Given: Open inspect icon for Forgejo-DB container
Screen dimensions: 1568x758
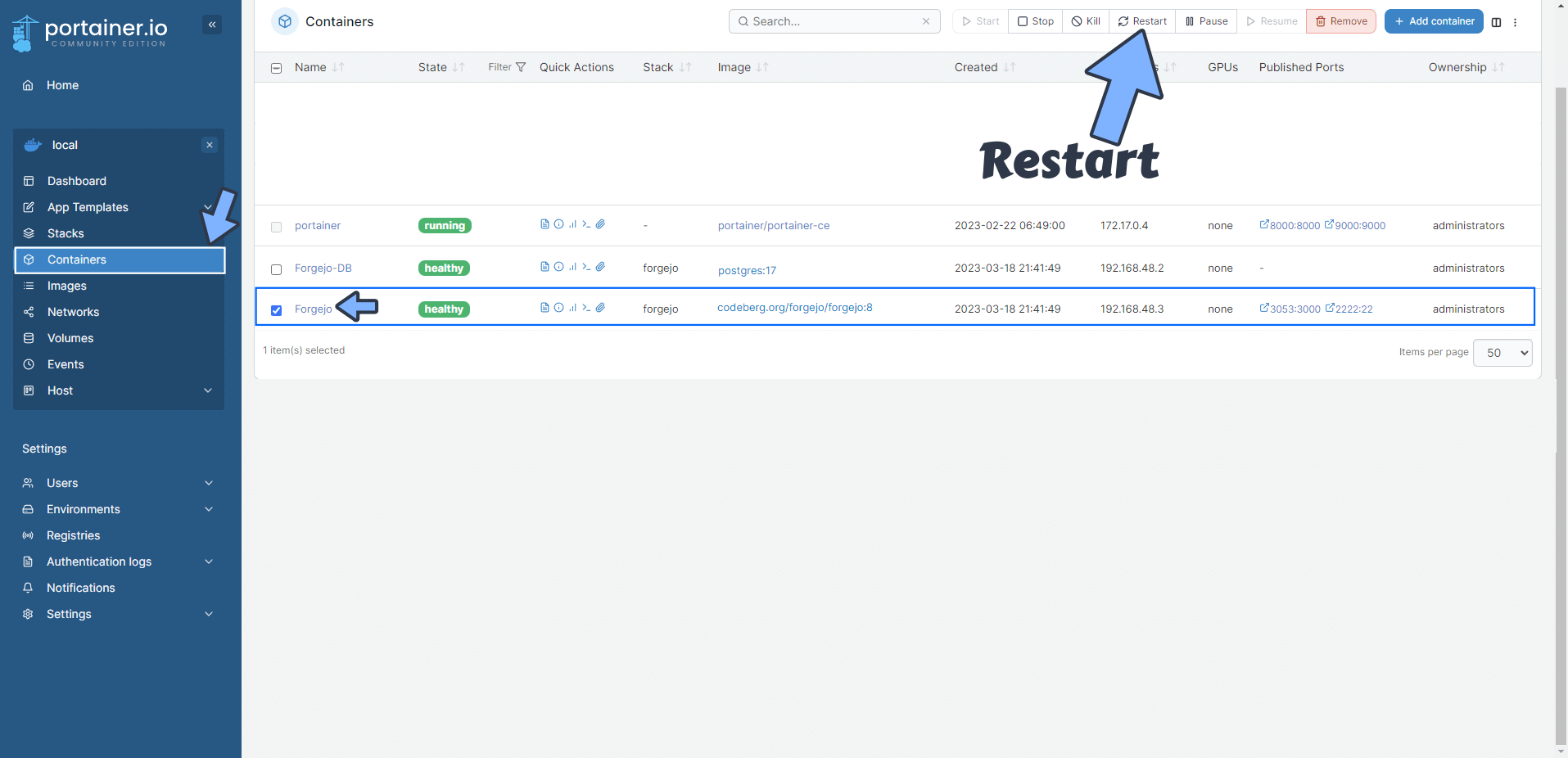Looking at the screenshot, I should pyautogui.click(x=558, y=267).
